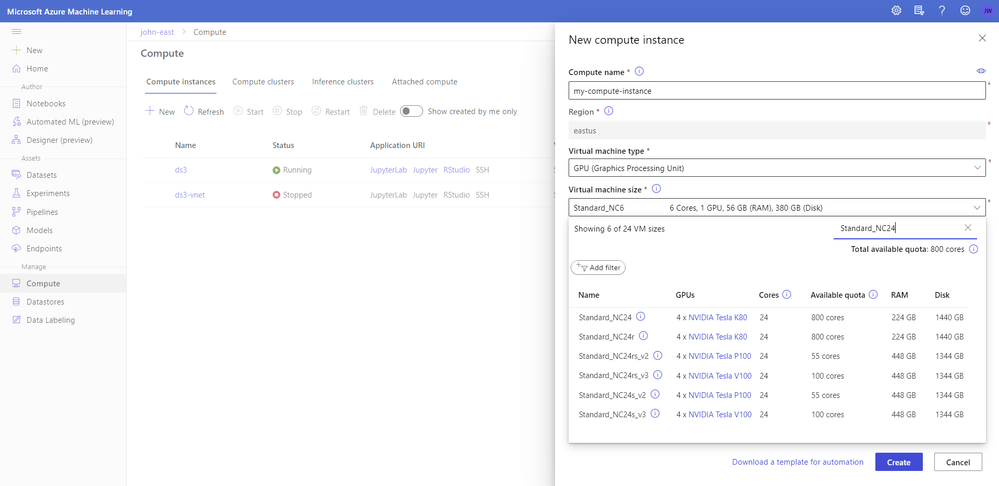Screen dimensions: 999x486
Task: Click the Status column header
Action: coord(283,145)
